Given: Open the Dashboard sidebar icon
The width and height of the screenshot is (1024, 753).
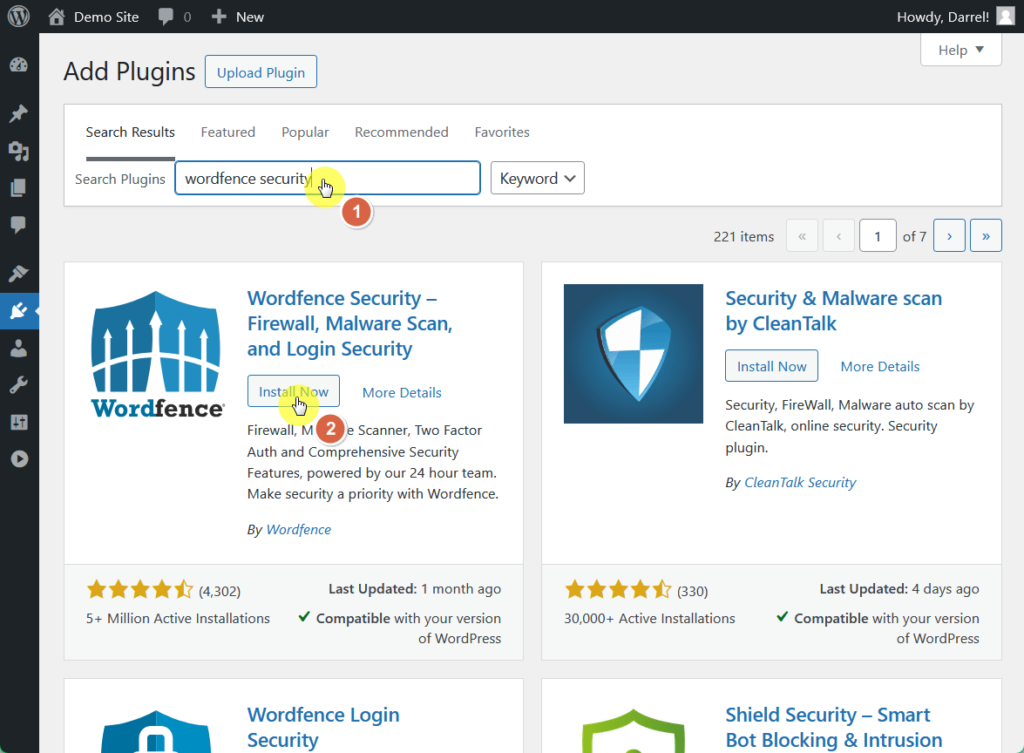Looking at the screenshot, I should click(18, 65).
